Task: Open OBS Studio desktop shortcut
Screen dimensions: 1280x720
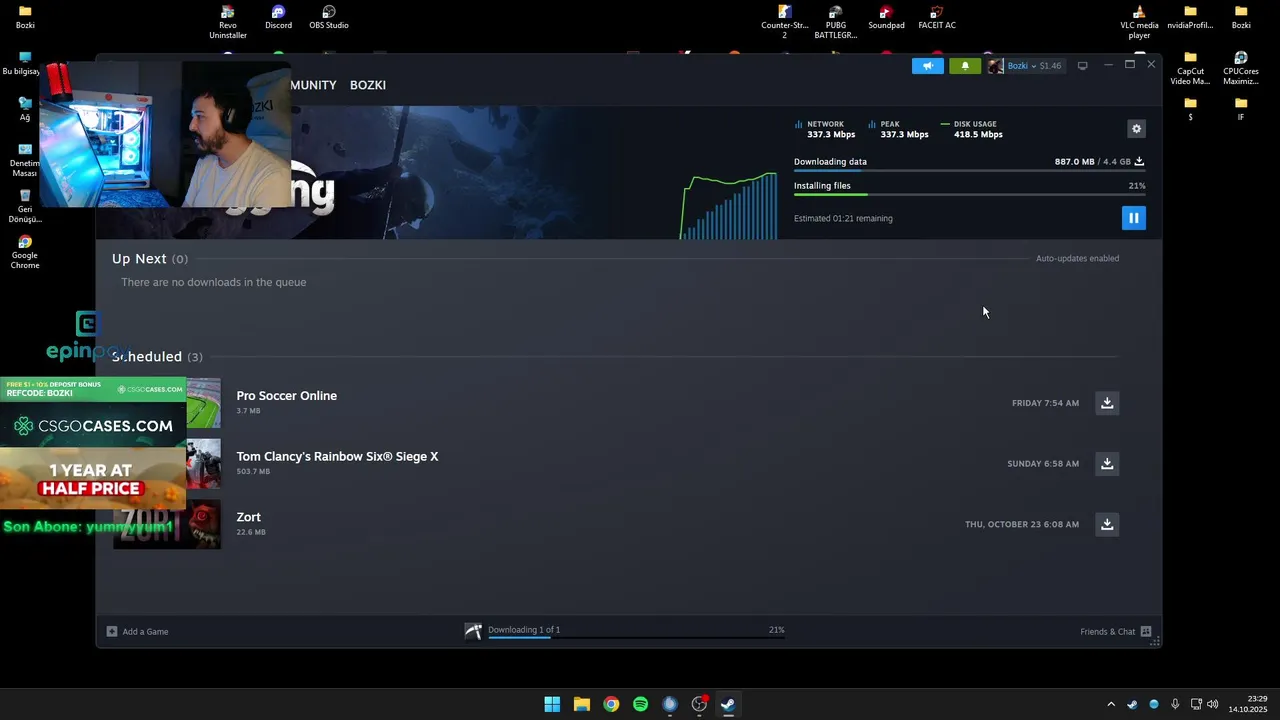Action: [x=329, y=18]
